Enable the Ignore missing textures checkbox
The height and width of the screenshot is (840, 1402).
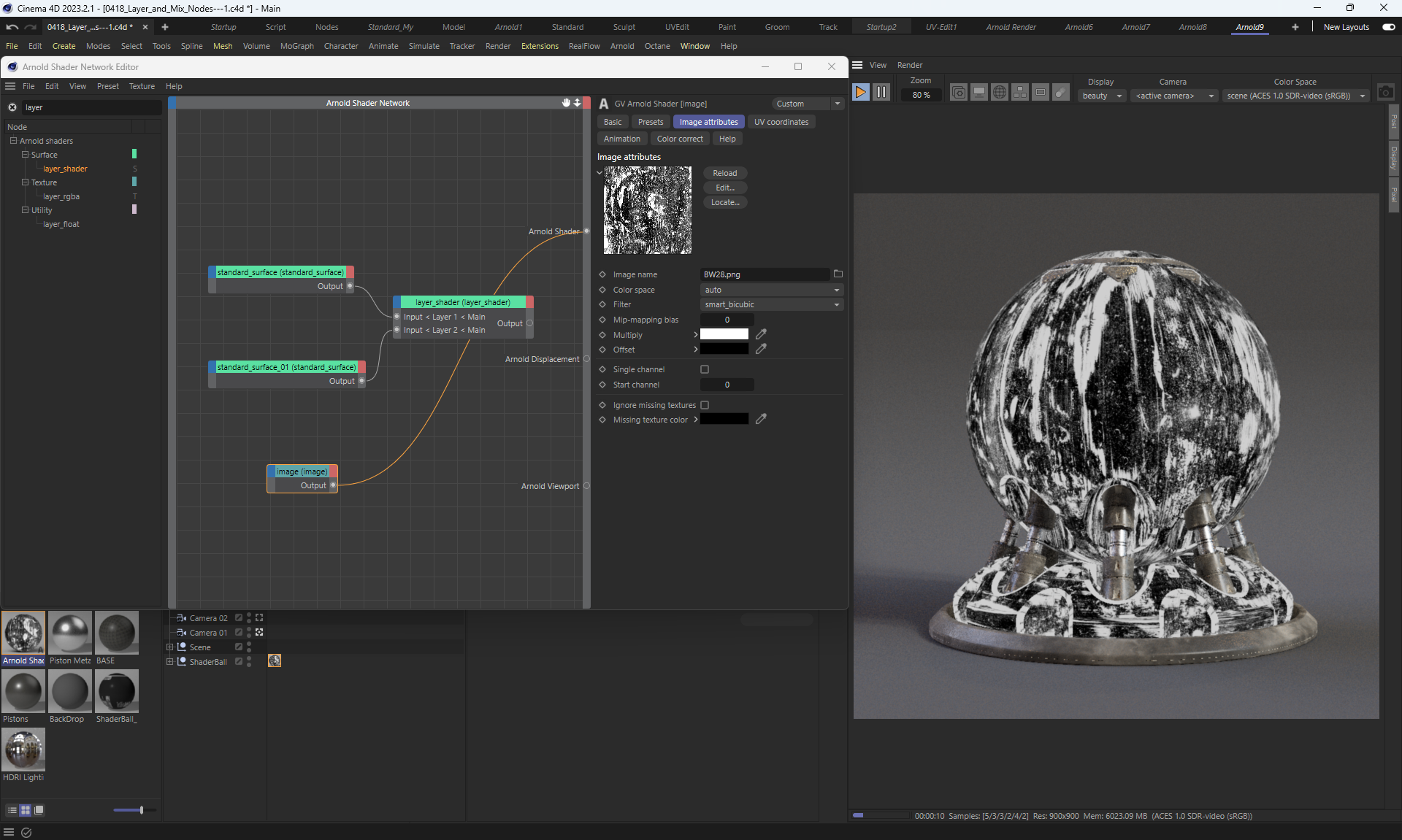coord(705,405)
